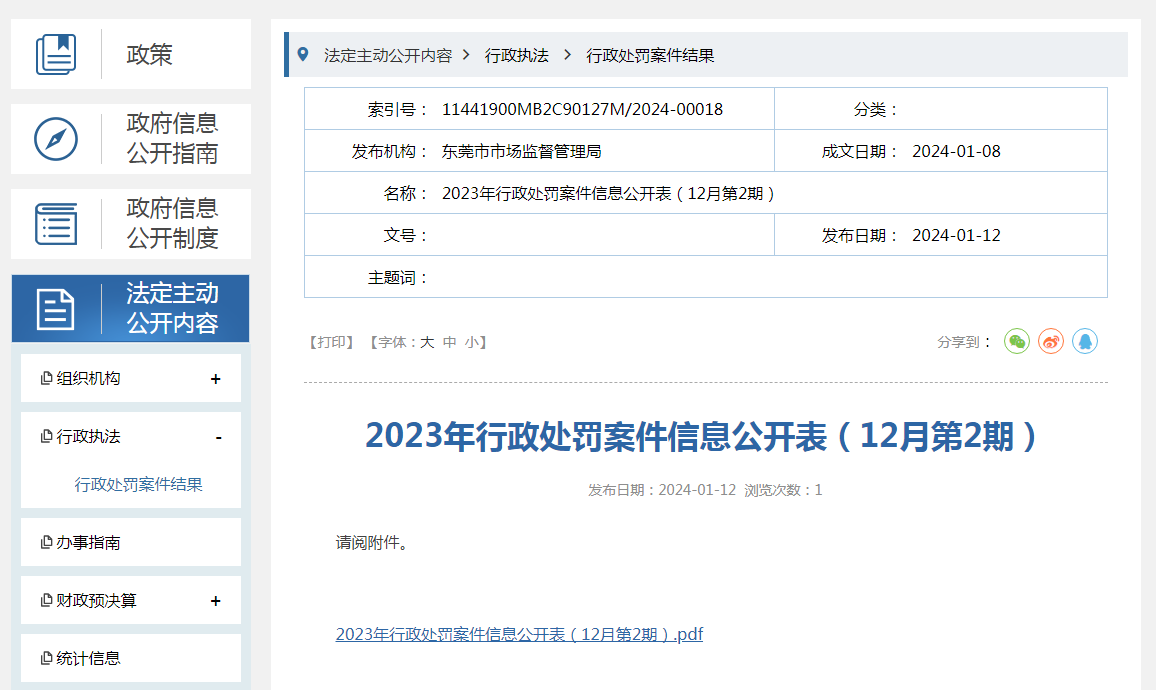Image resolution: width=1156 pixels, height=690 pixels.
Task: Click the 政策 book icon
Action: (x=56, y=54)
